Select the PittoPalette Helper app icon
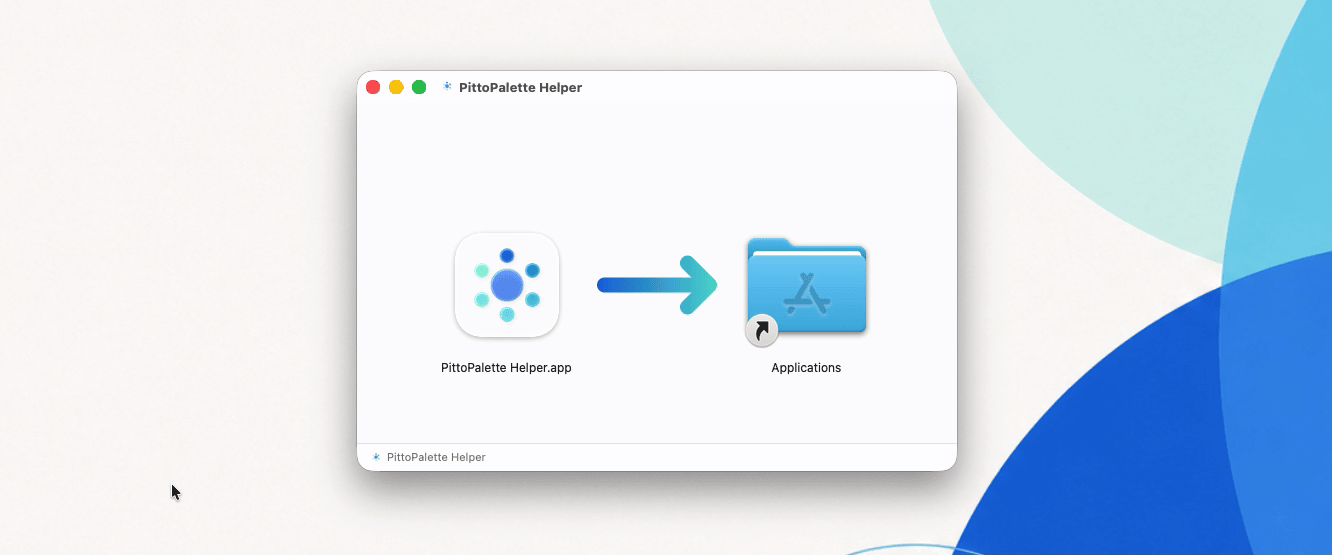Viewport: 1332px width, 555px height. pos(507,285)
